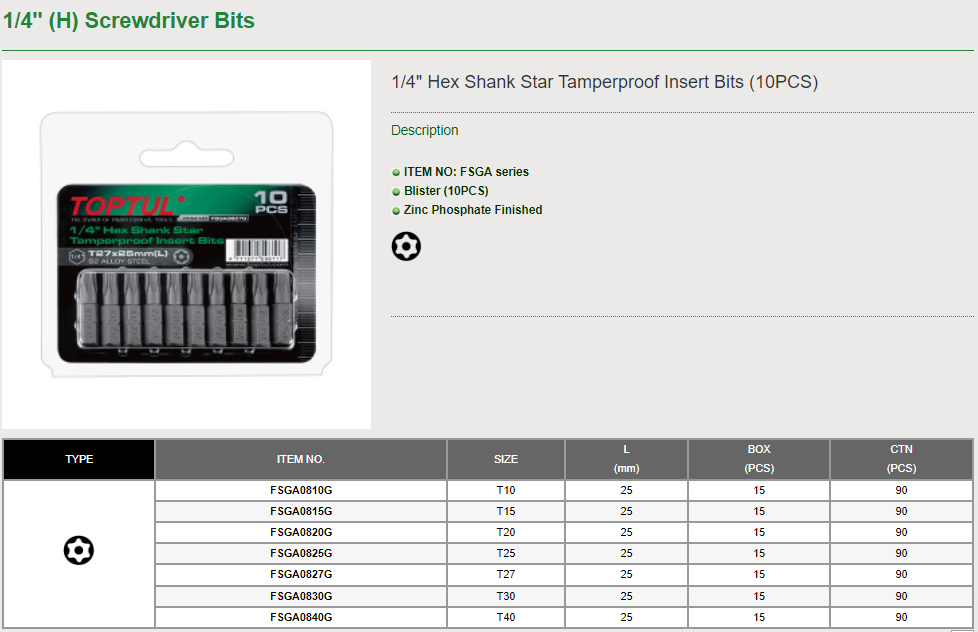Click the carton quantity 90 in FSGA0840G row
This screenshot has width=978, height=632.
click(x=901, y=617)
